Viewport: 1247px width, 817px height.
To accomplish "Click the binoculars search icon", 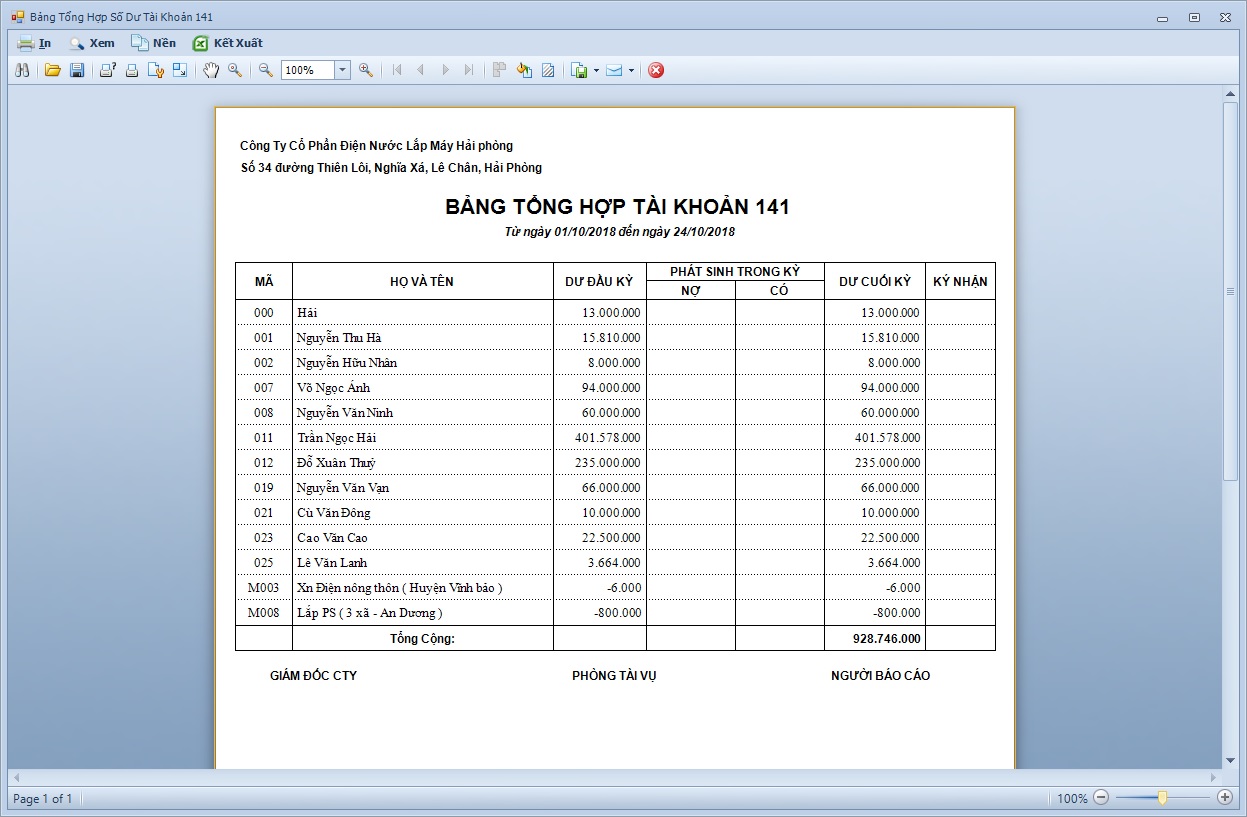I will [23, 70].
